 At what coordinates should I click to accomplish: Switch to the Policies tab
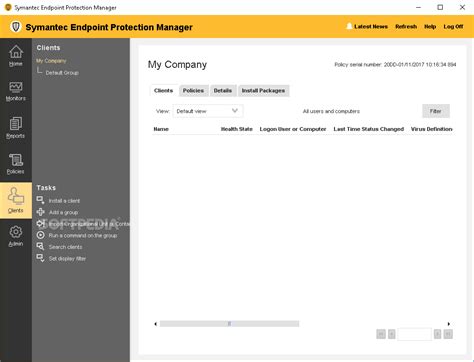tap(193, 90)
